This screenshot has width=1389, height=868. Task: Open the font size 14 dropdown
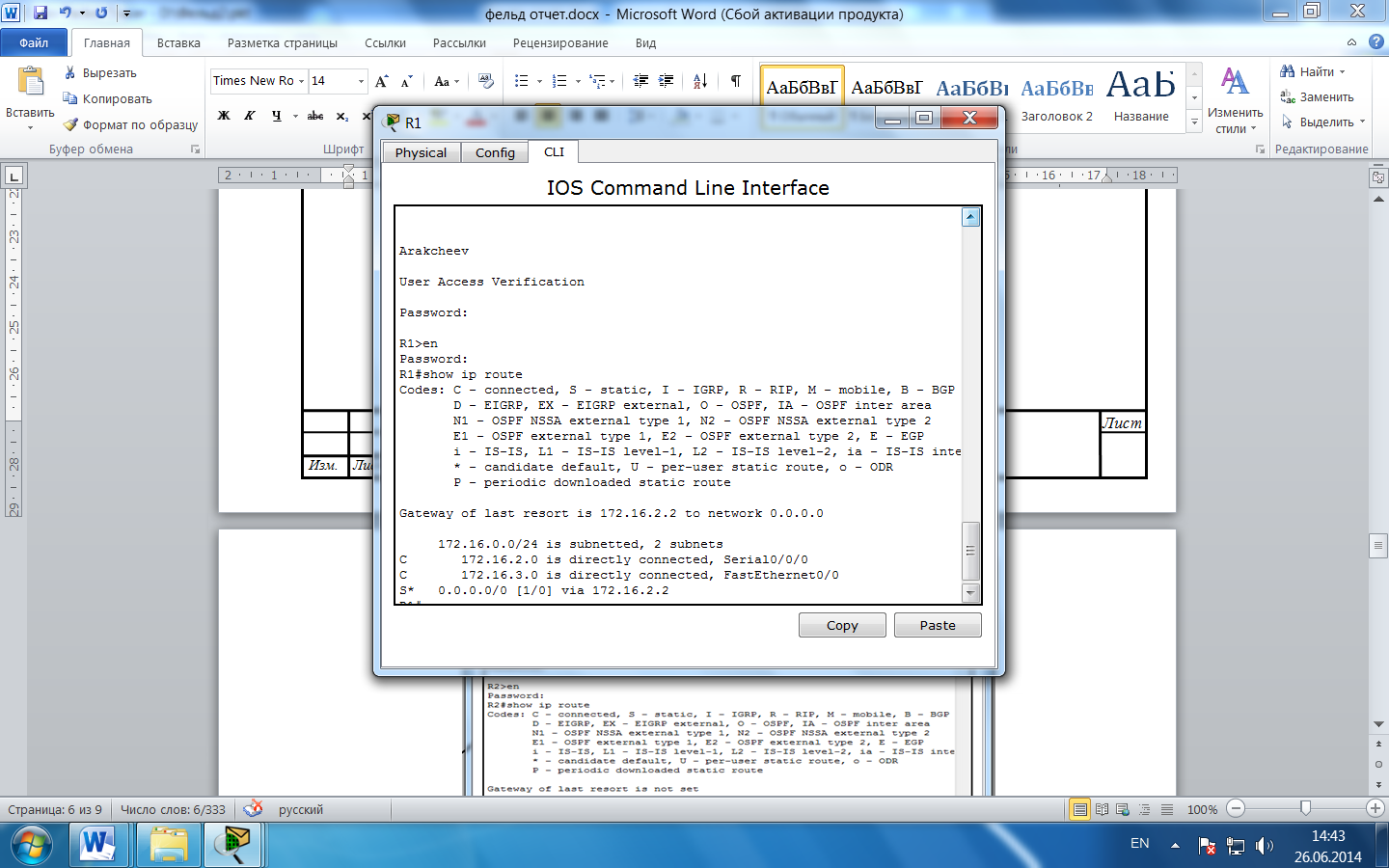[x=361, y=81]
